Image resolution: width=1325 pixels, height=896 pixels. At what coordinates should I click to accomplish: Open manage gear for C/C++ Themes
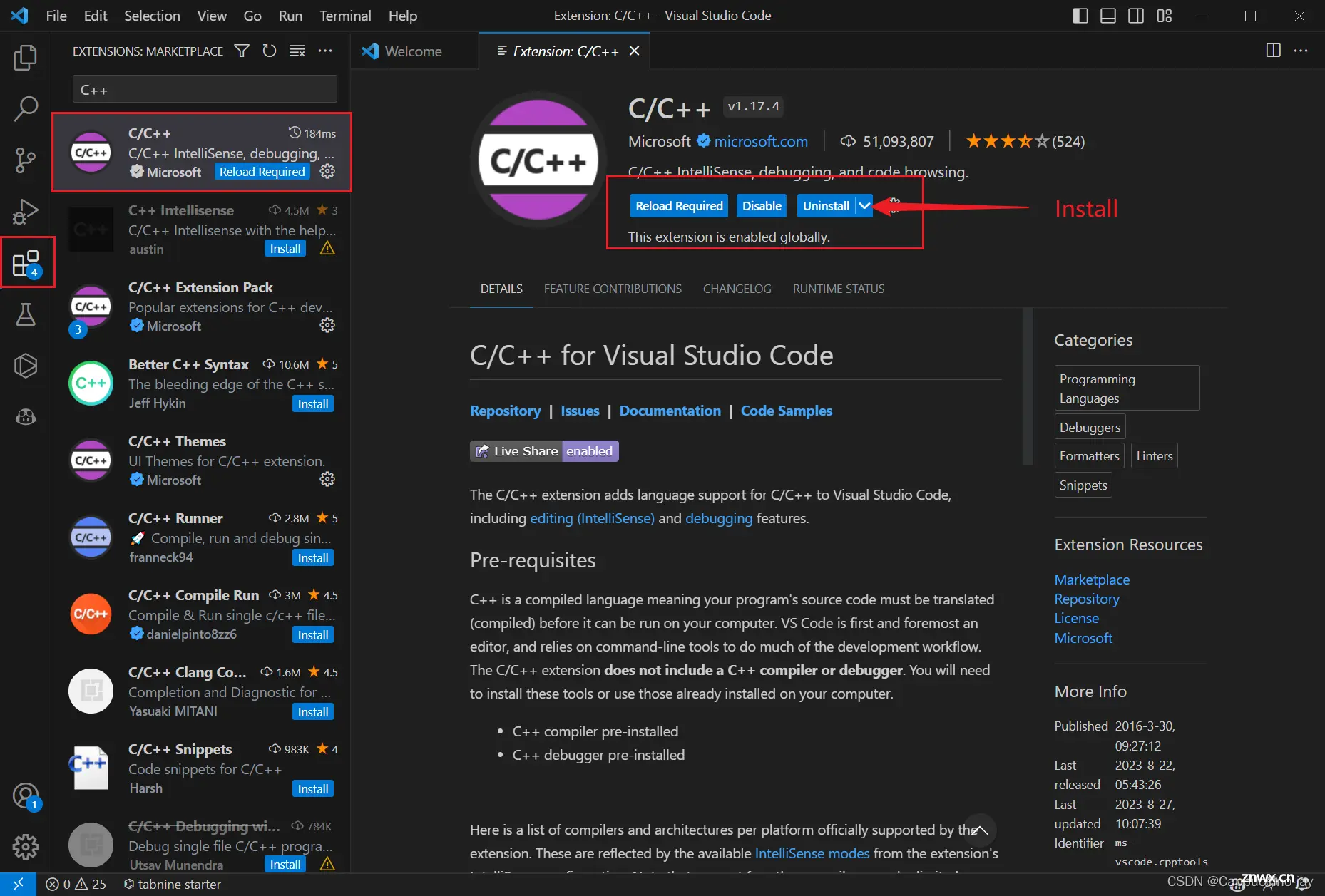pos(327,479)
